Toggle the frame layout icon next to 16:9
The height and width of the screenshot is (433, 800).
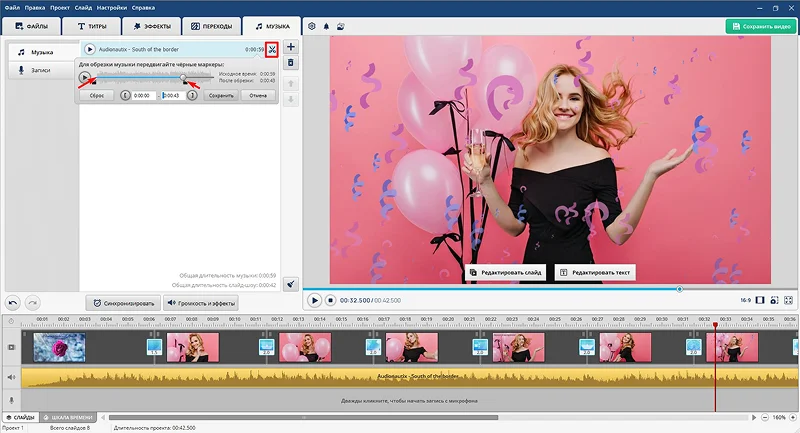(x=760, y=300)
